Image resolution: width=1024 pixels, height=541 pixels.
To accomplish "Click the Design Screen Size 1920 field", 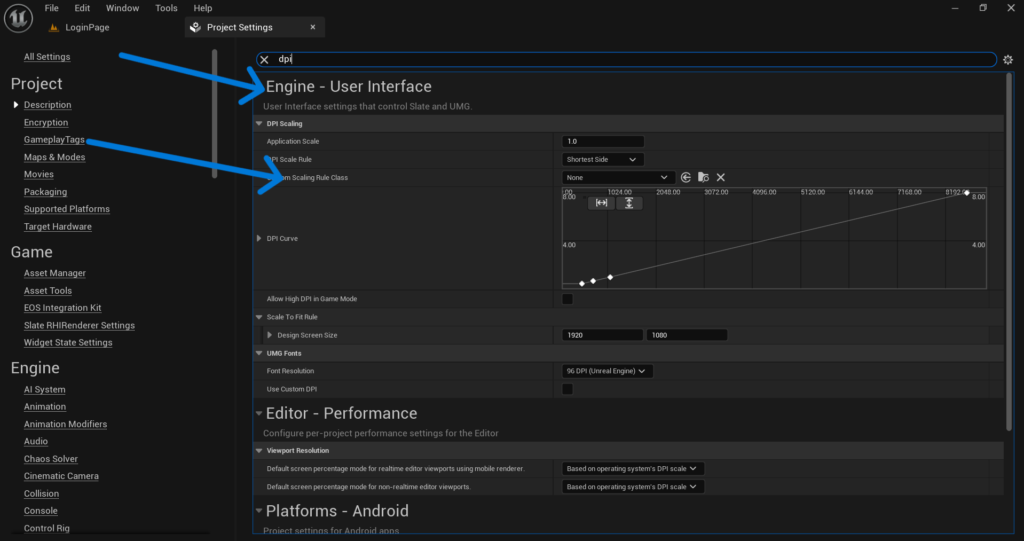I will point(602,335).
